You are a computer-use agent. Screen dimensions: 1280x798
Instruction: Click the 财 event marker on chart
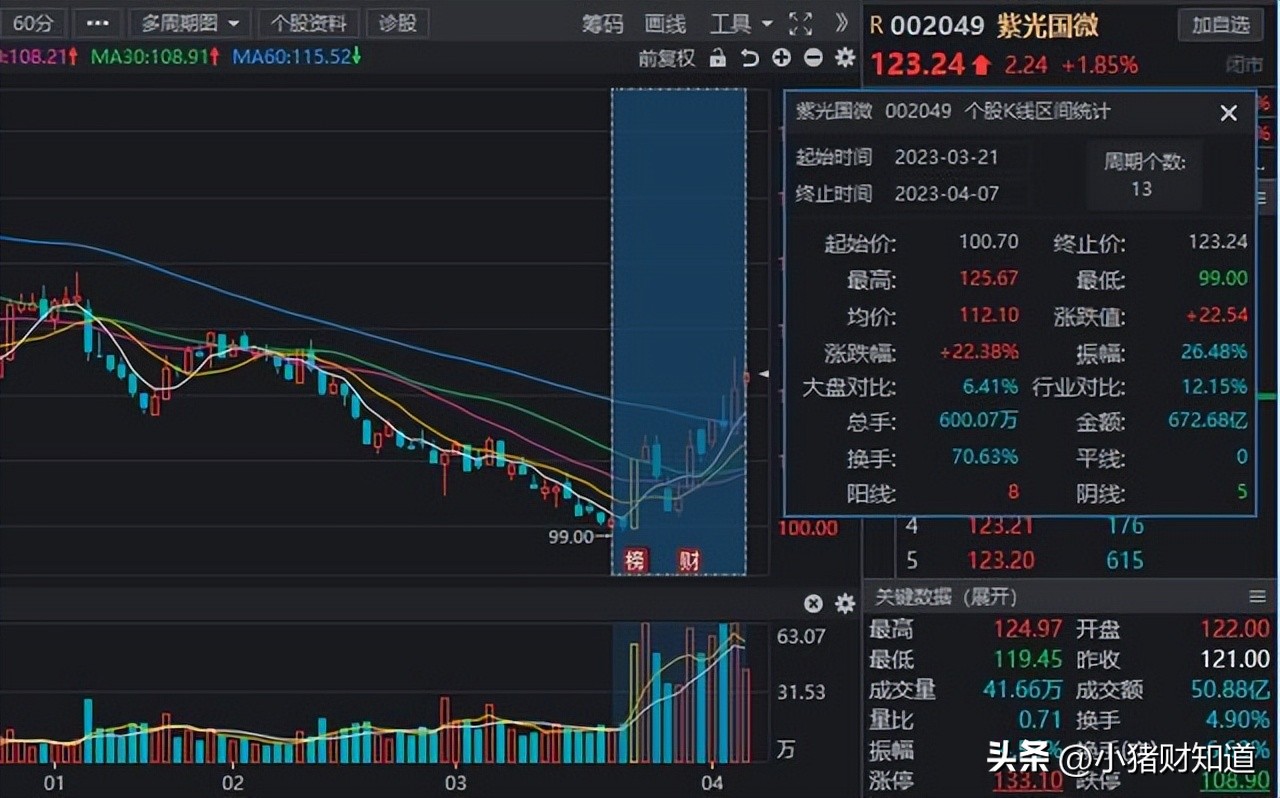tap(689, 560)
